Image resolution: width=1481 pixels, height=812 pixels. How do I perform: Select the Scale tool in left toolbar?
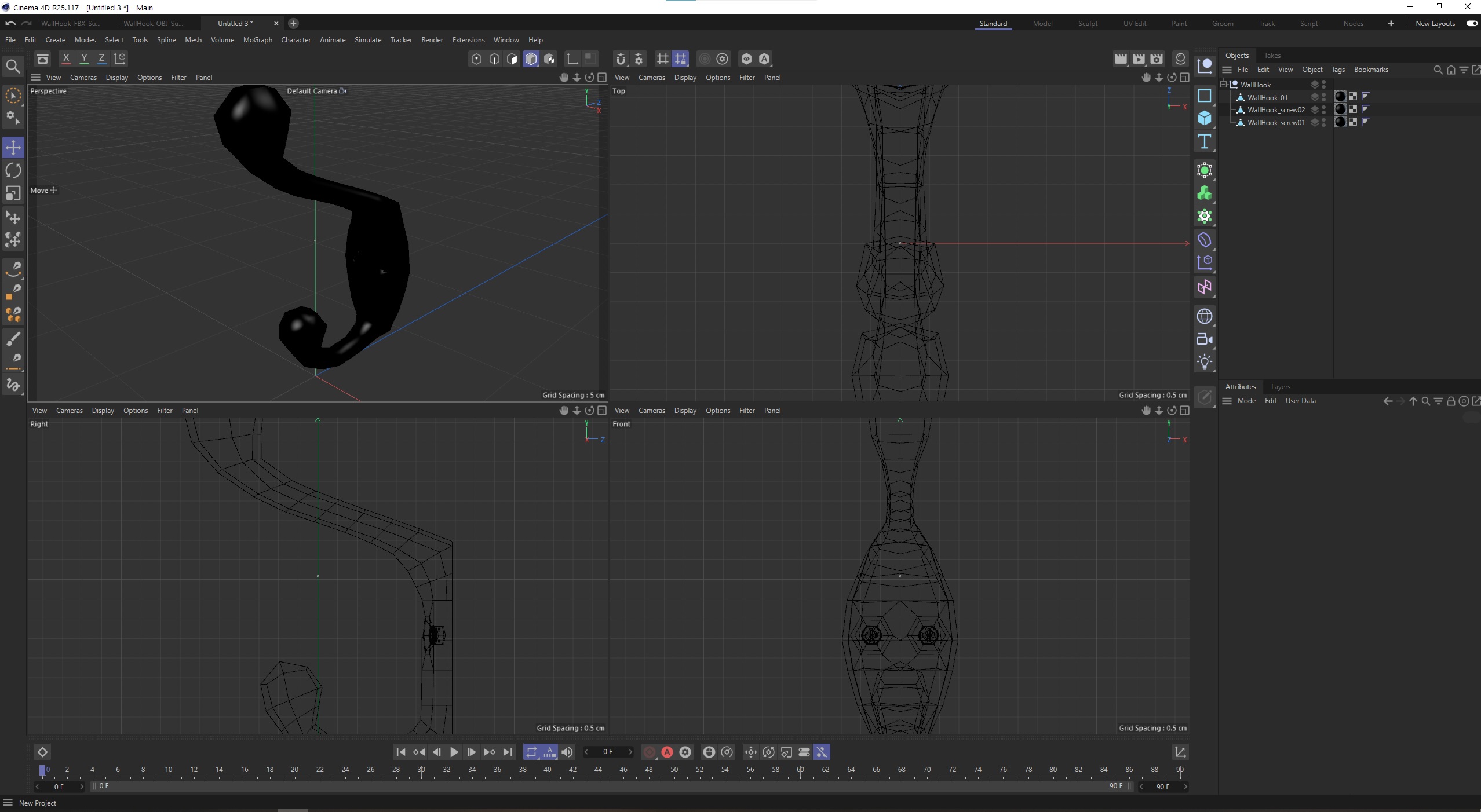point(13,193)
